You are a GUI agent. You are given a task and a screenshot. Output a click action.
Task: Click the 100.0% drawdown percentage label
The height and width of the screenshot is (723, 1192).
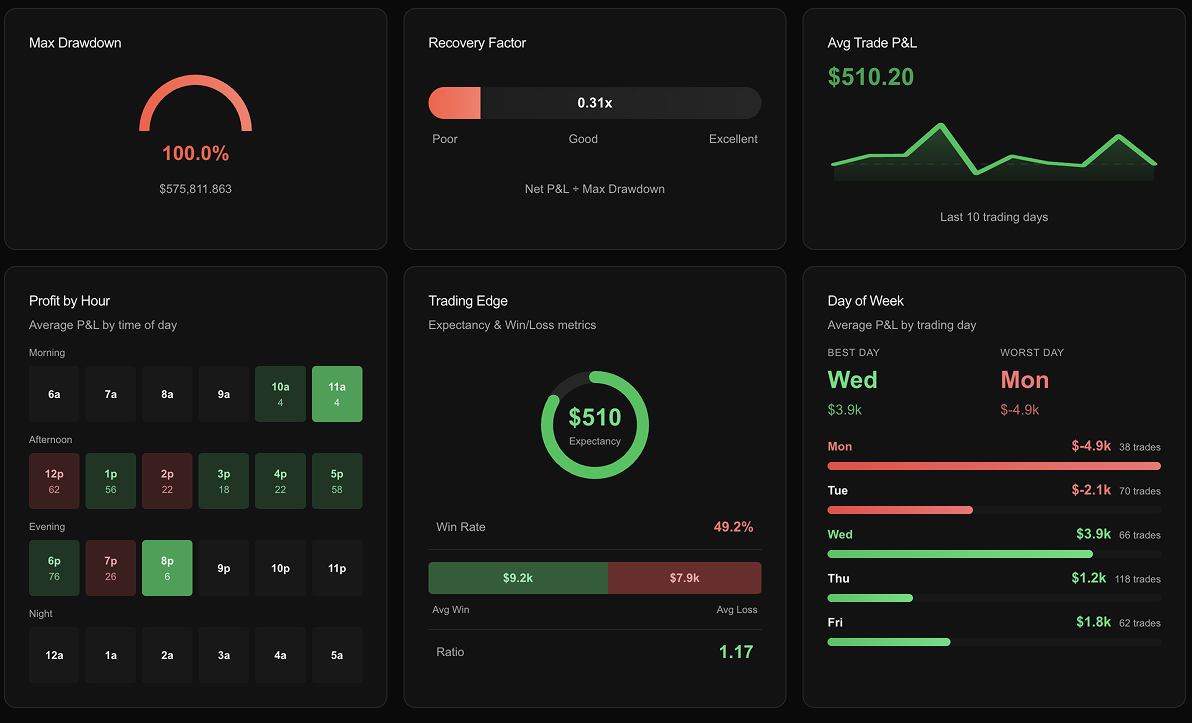(195, 153)
